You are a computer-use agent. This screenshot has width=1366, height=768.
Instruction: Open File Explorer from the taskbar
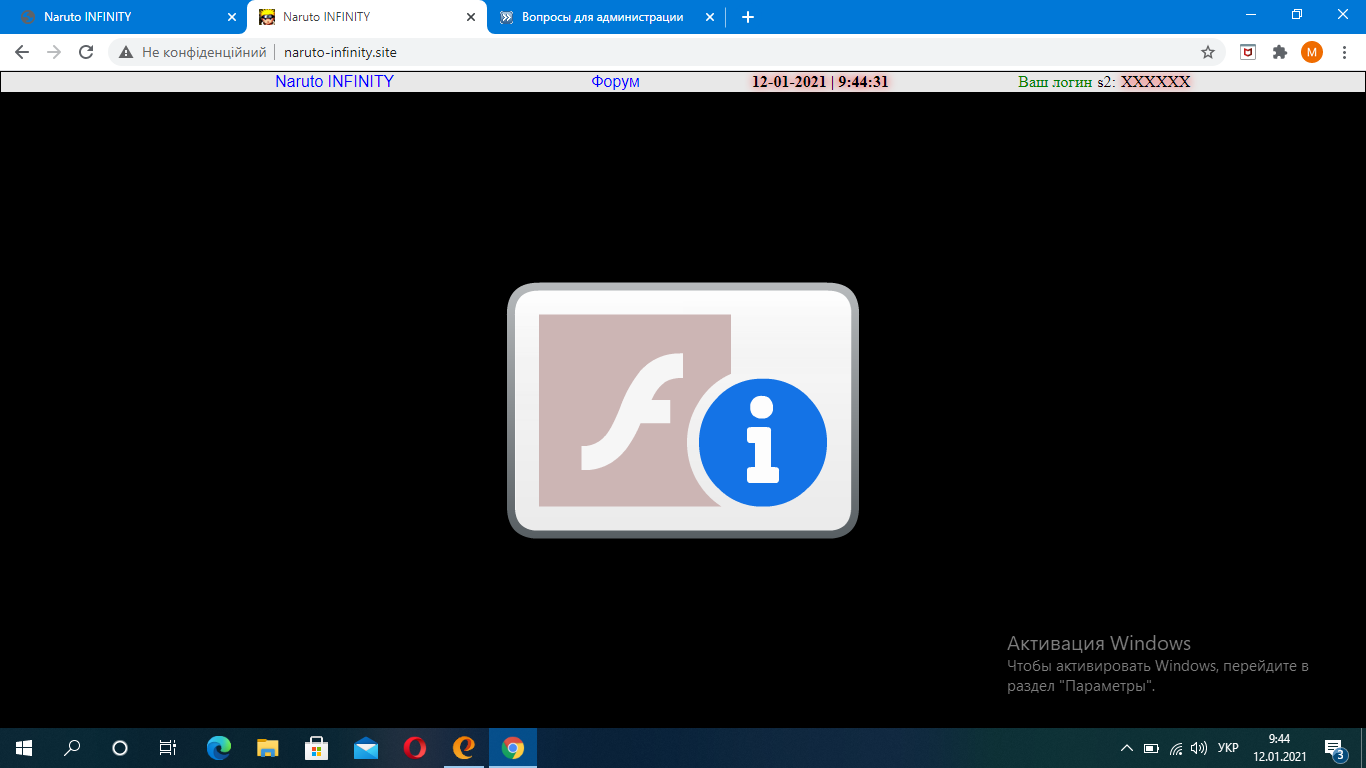tap(267, 748)
